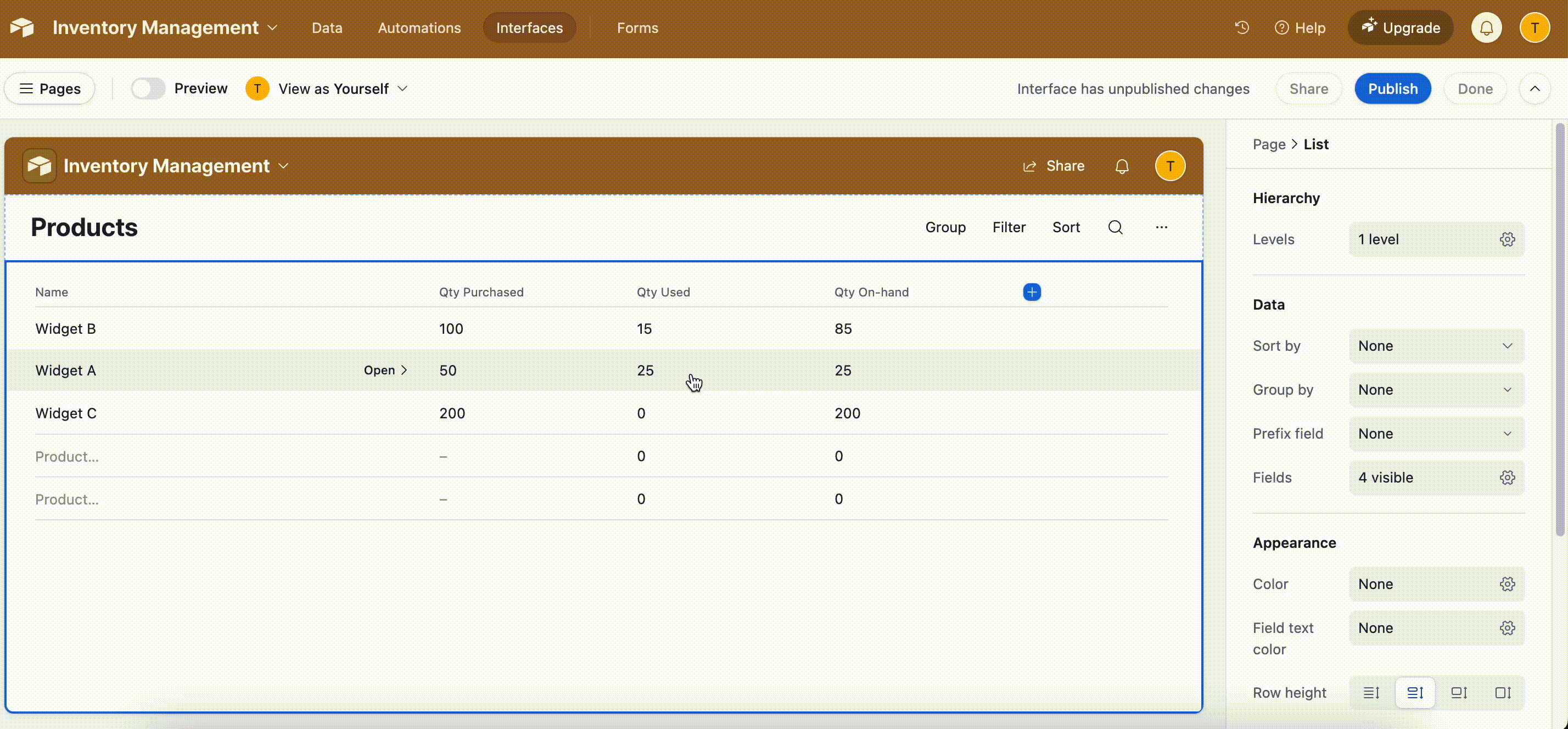Expand the View as Yourself selector
Screen dimensions: 1568x729
(403, 88)
